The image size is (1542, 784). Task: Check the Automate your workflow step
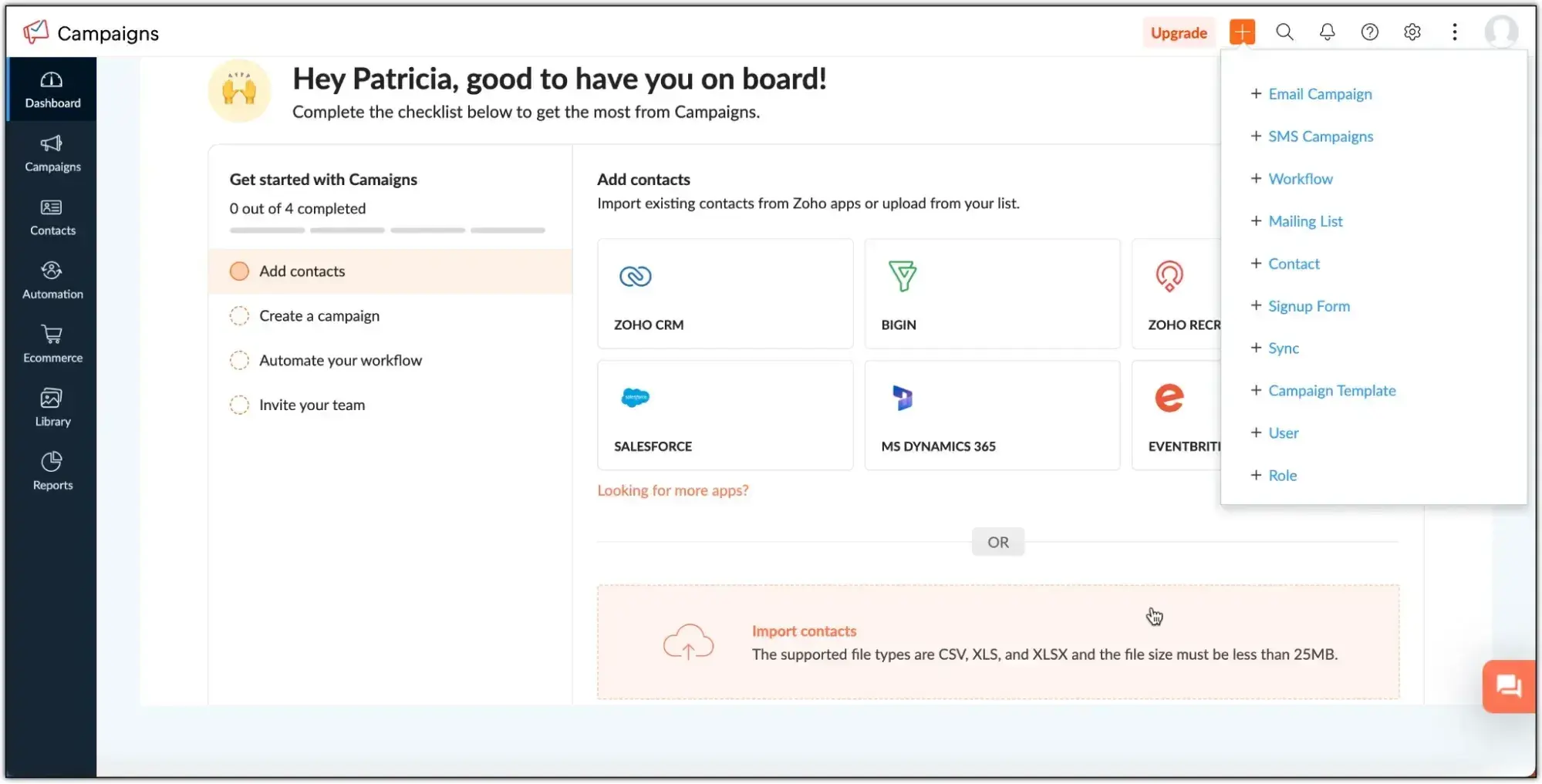239,360
